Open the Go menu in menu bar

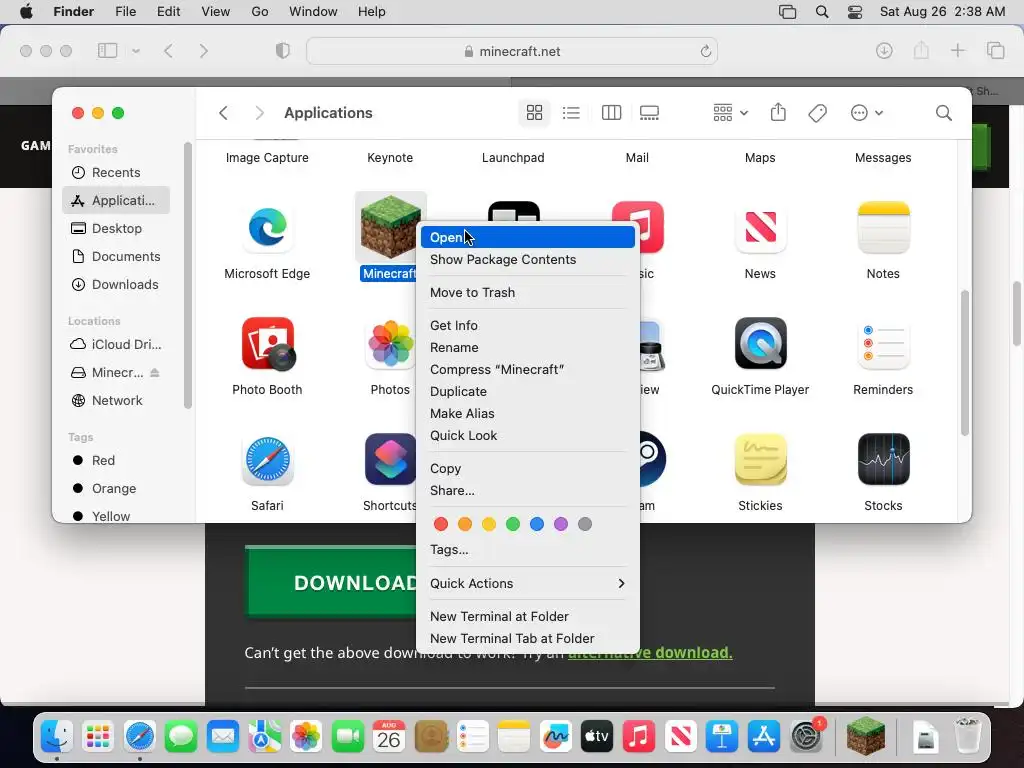tap(260, 12)
